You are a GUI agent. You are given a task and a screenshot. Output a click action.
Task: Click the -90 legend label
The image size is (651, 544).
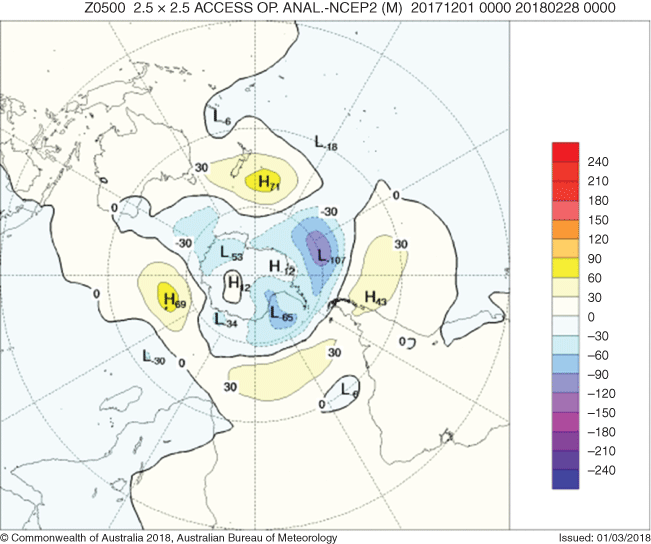point(598,375)
